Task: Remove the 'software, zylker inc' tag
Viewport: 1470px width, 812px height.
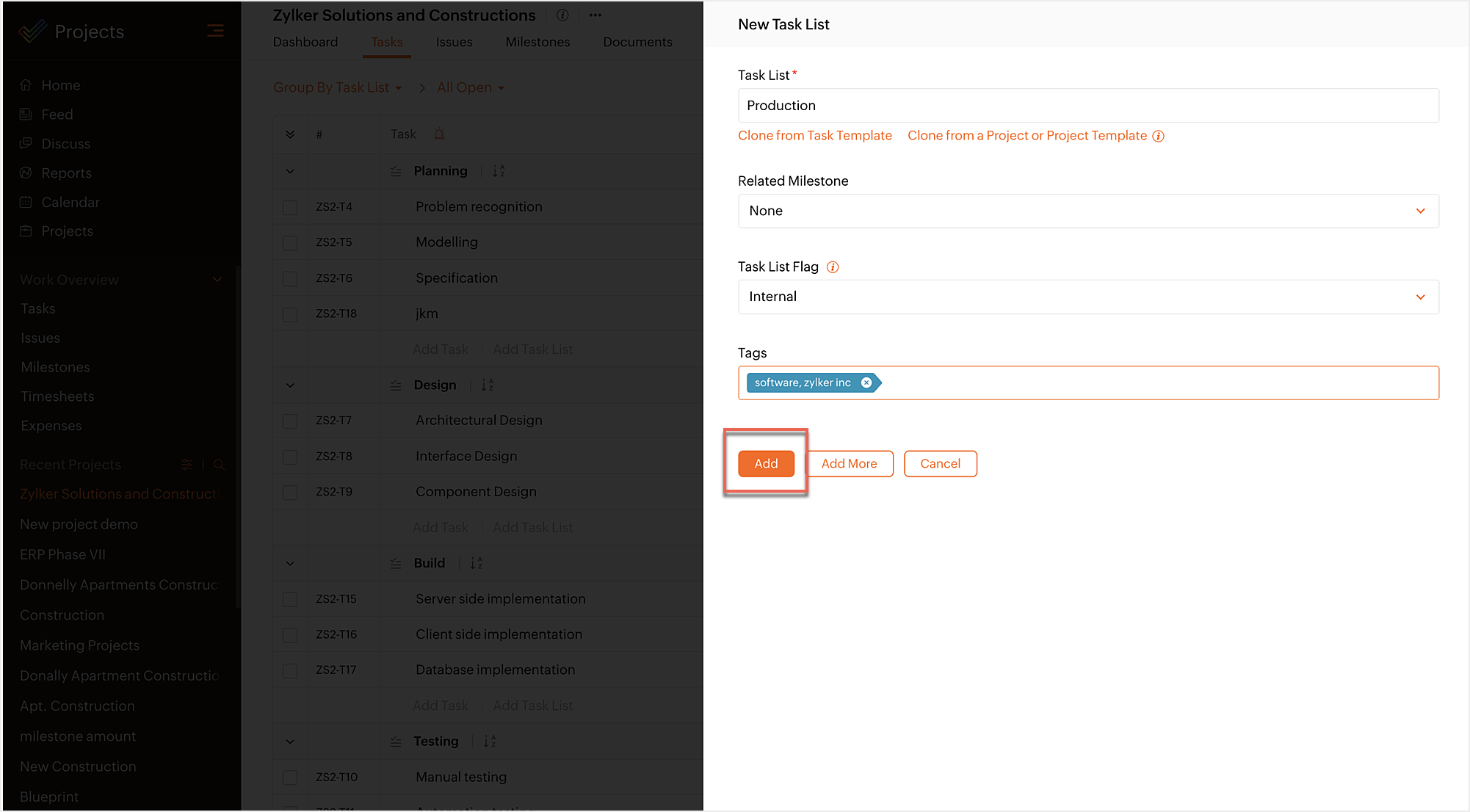Action: tap(866, 383)
